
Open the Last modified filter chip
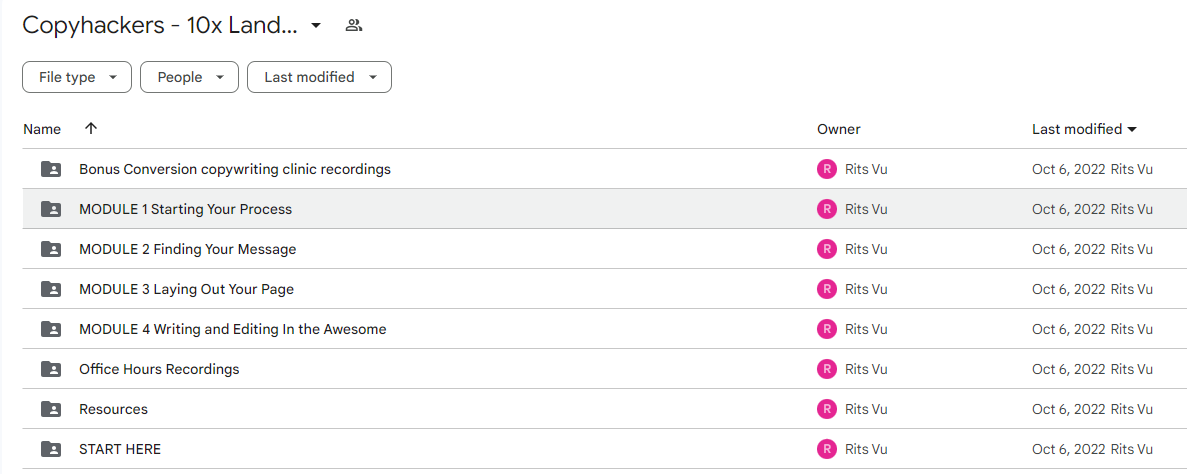coord(319,77)
